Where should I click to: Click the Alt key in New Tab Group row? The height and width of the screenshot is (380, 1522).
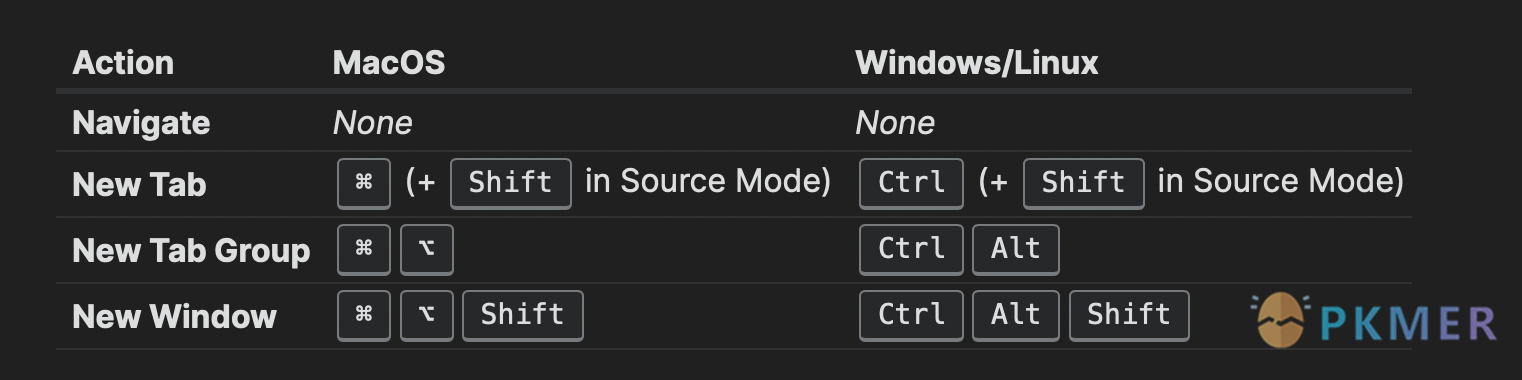(1016, 249)
